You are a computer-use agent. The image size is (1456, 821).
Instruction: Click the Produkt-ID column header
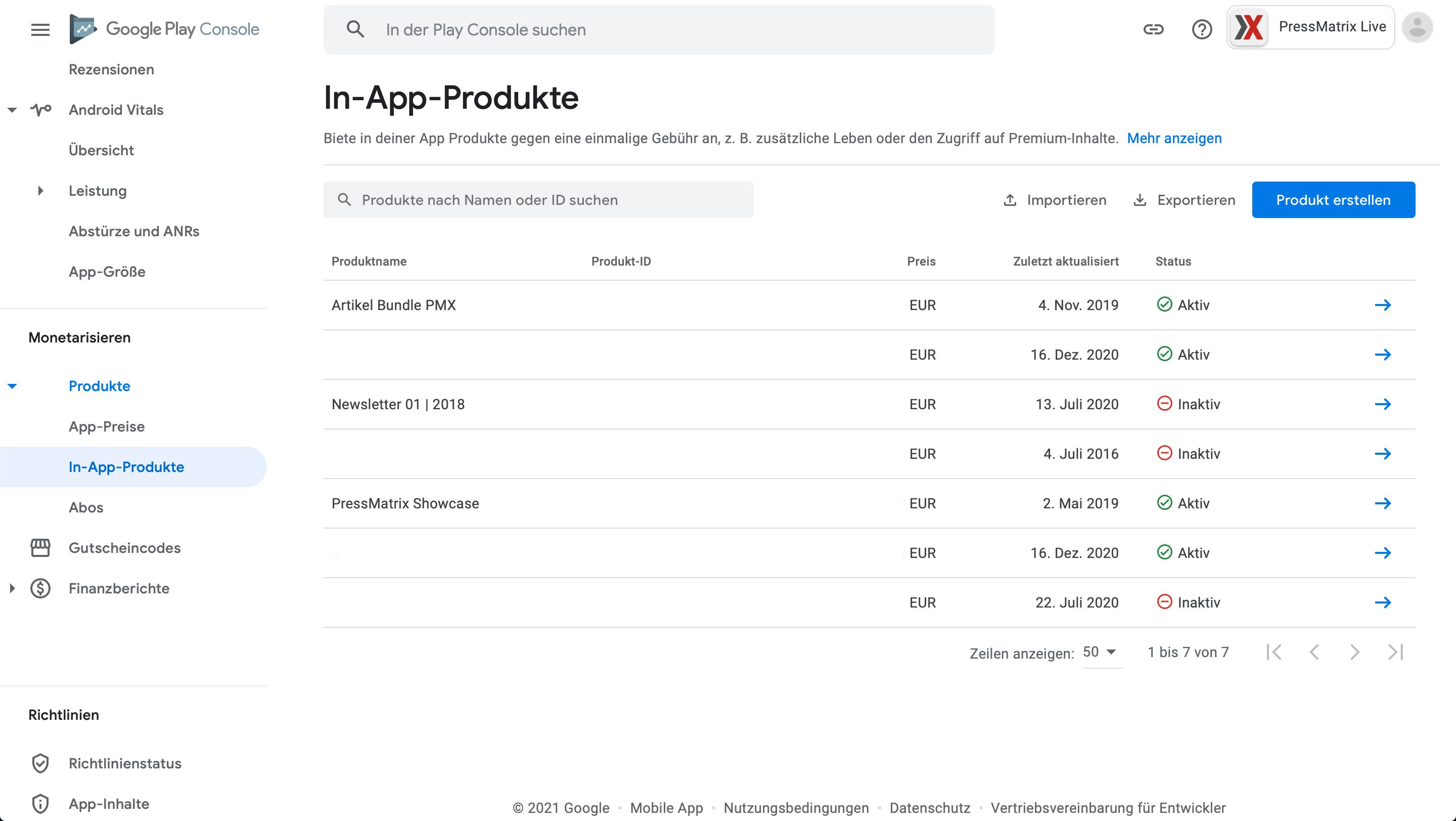tap(621, 261)
